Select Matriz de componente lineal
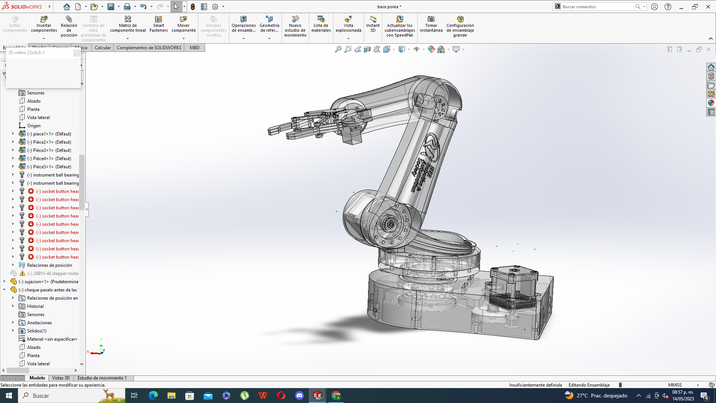The image size is (716, 403). (128, 24)
